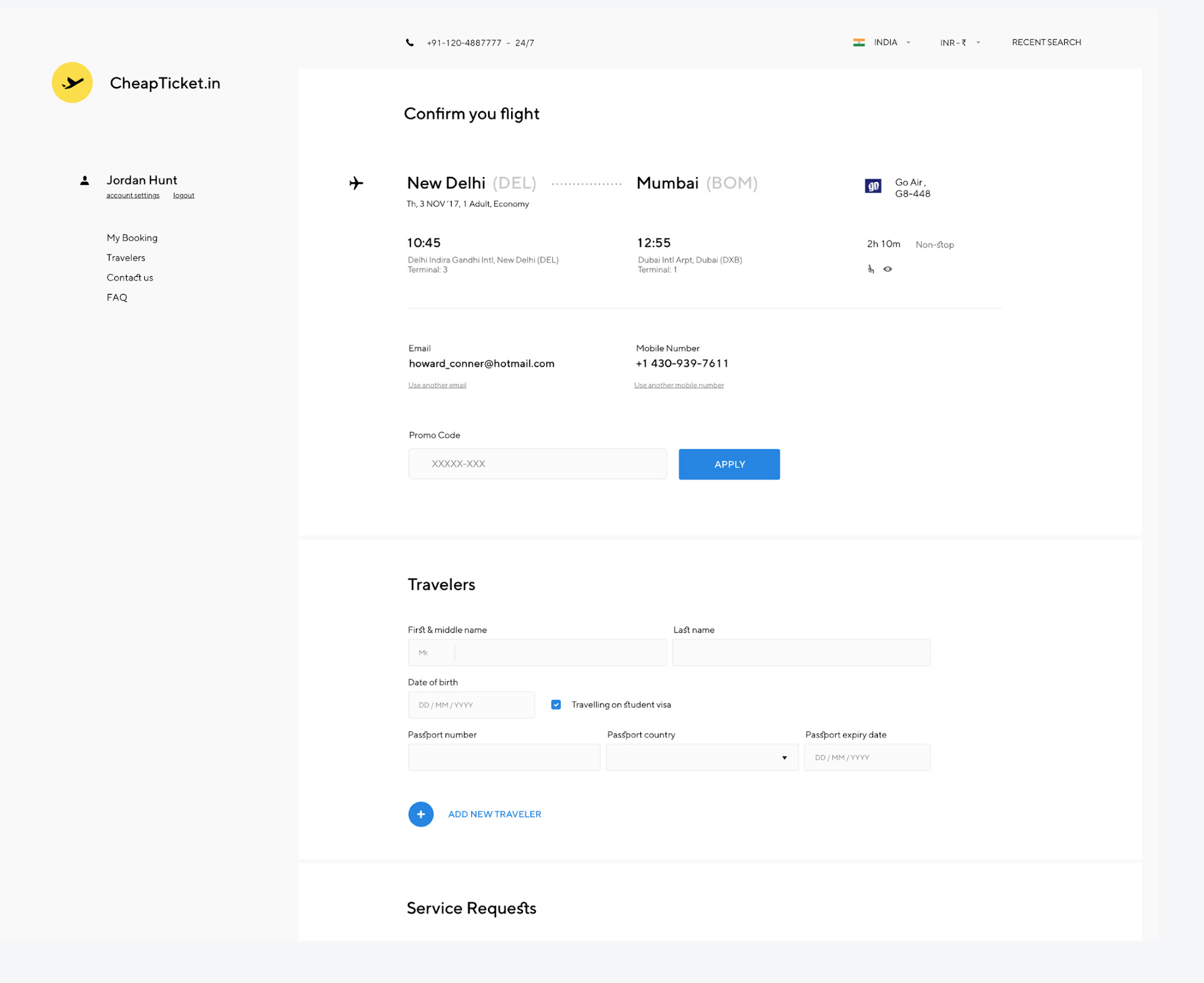Click the phone icon beside support number
This screenshot has width=1204, height=983.
[410, 42]
